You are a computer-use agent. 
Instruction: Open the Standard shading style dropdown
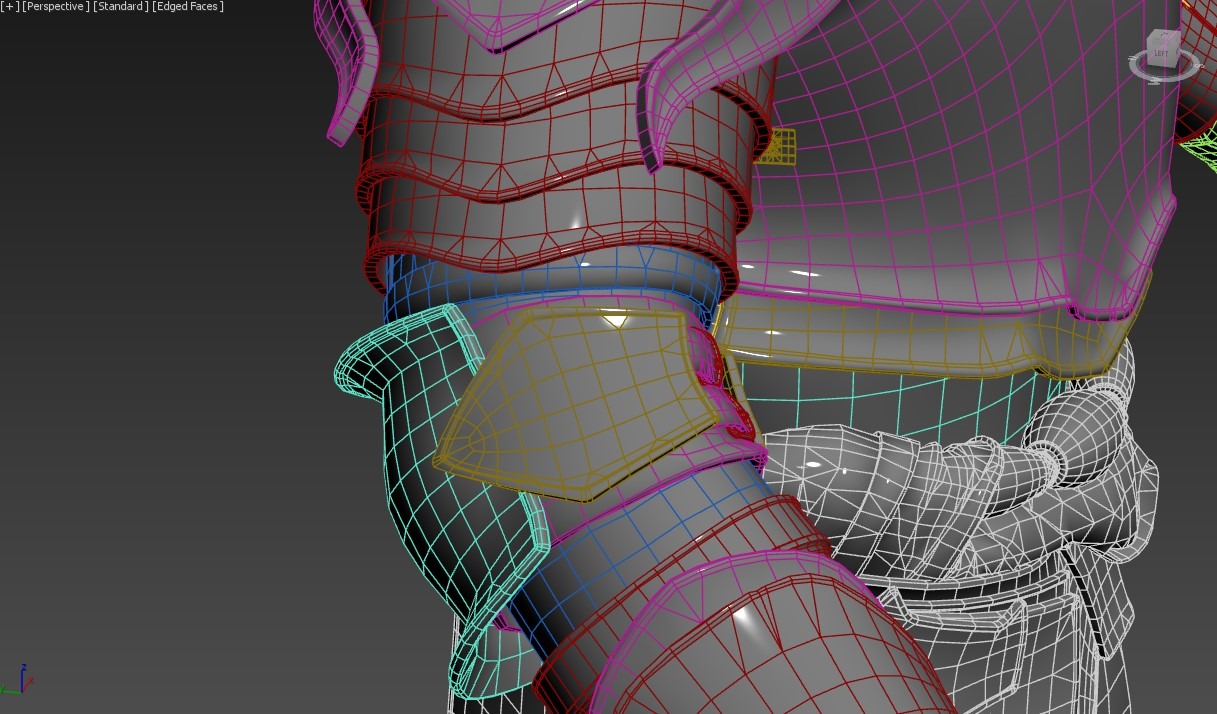(x=120, y=6)
